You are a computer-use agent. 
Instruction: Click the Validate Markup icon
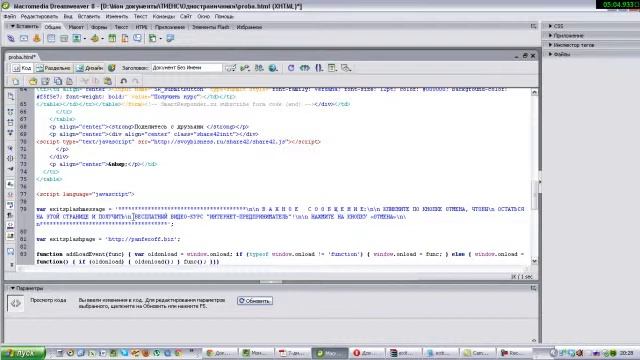245,68
